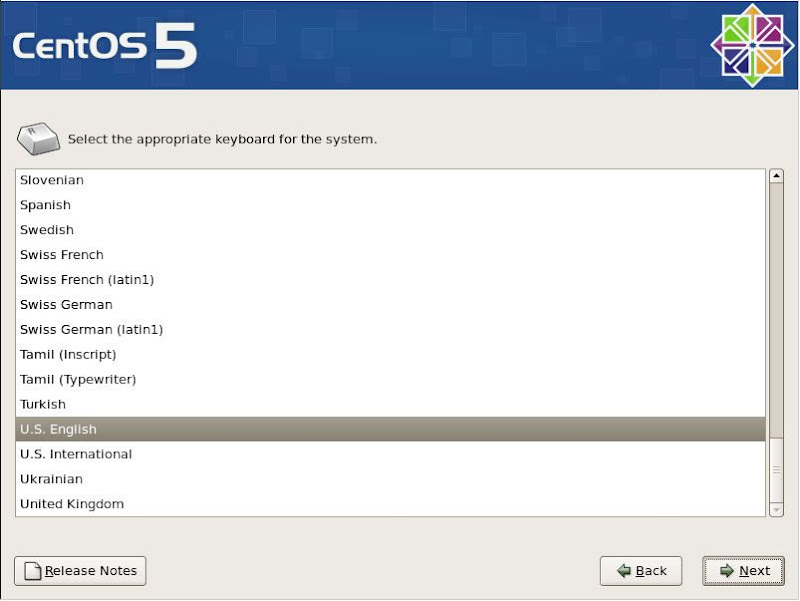Choose Turkish keyboard layout
The height and width of the screenshot is (601, 800).
point(43,405)
